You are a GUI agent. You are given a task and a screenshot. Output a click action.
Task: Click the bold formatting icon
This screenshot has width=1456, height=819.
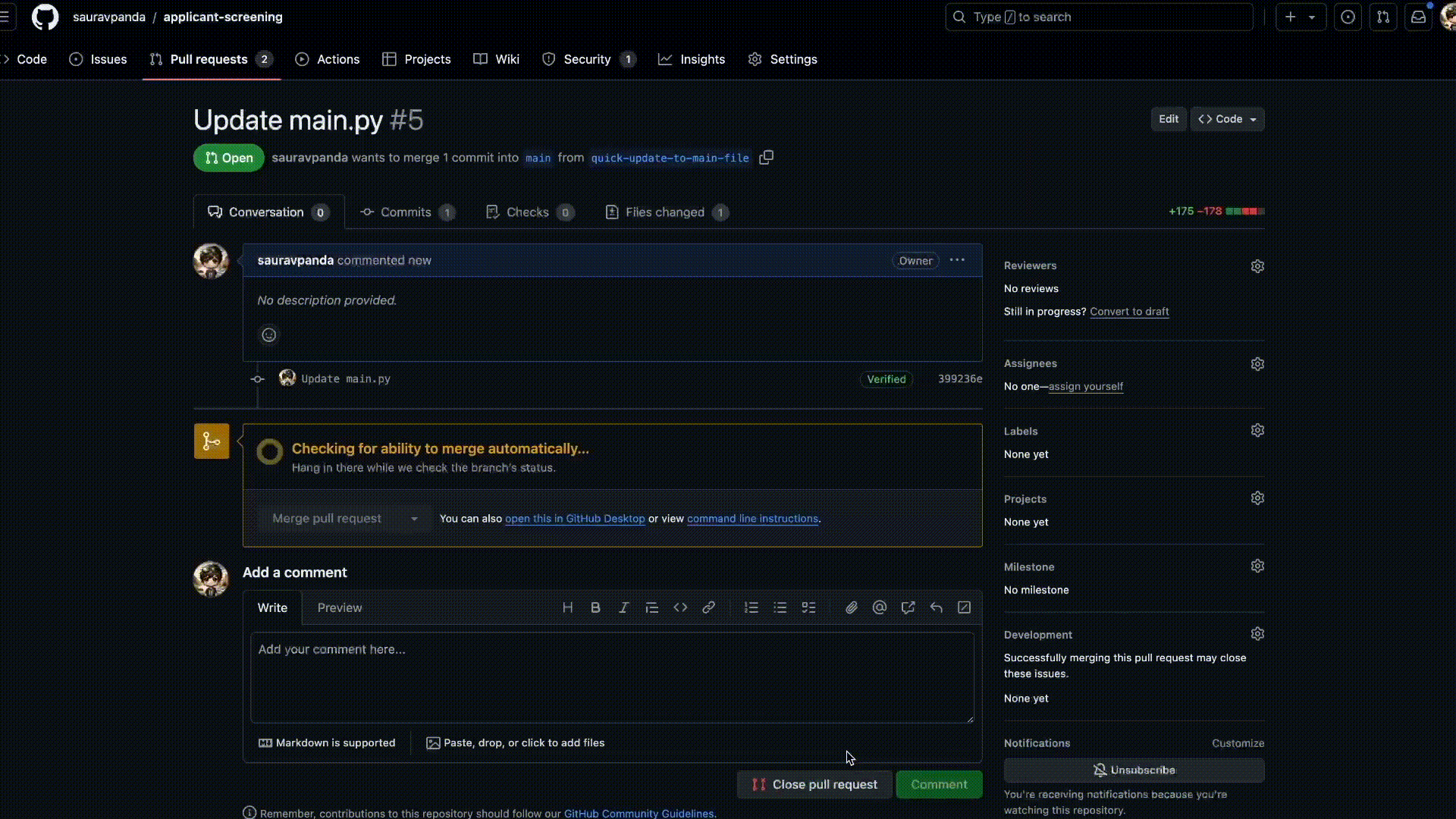click(595, 608)
